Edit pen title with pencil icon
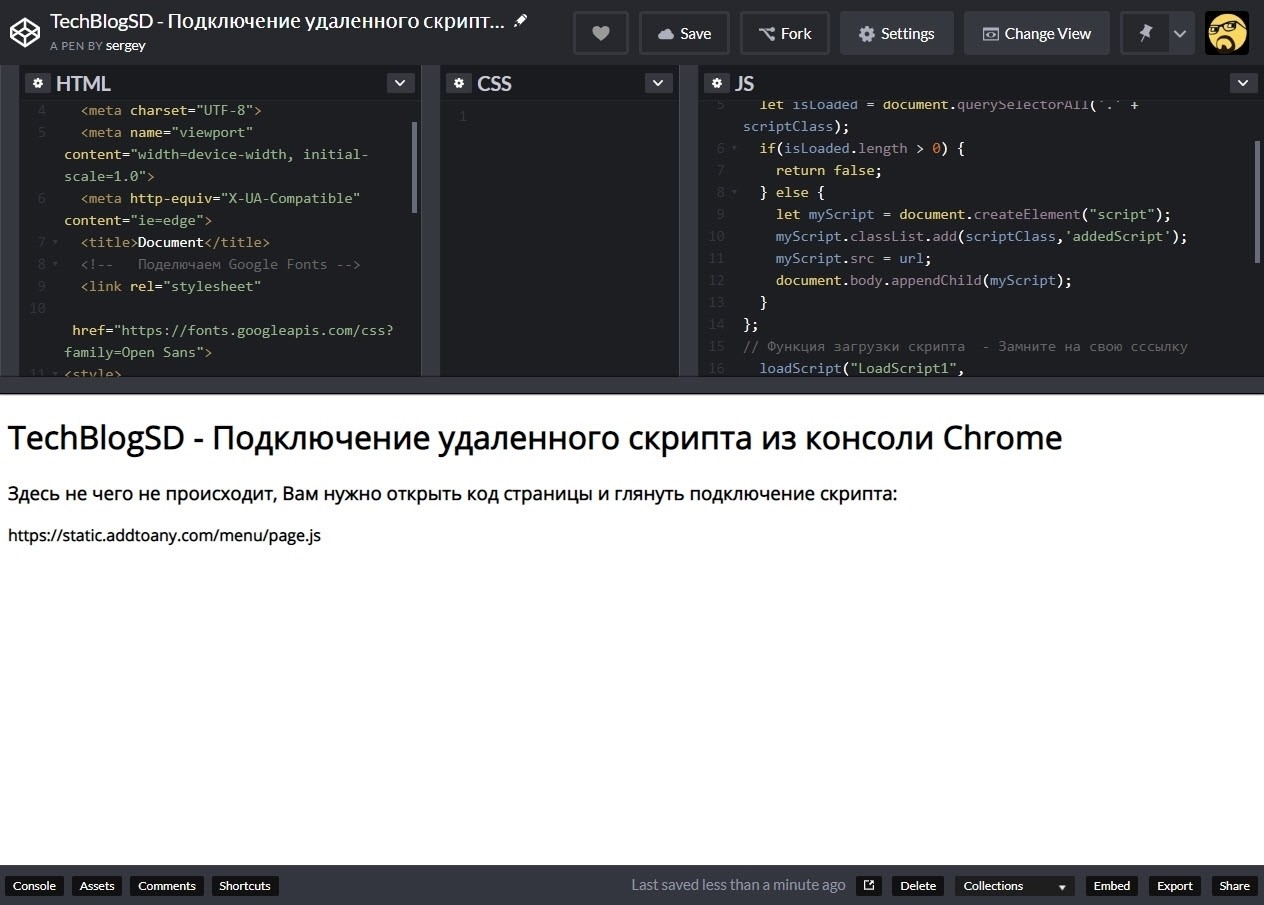Screen dimensions: 1264x905 520,21
